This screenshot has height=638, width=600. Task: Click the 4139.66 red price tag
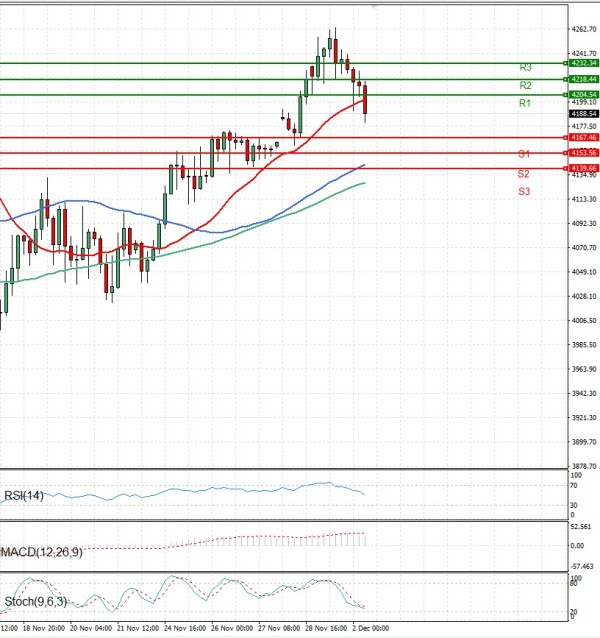point(584,168)
